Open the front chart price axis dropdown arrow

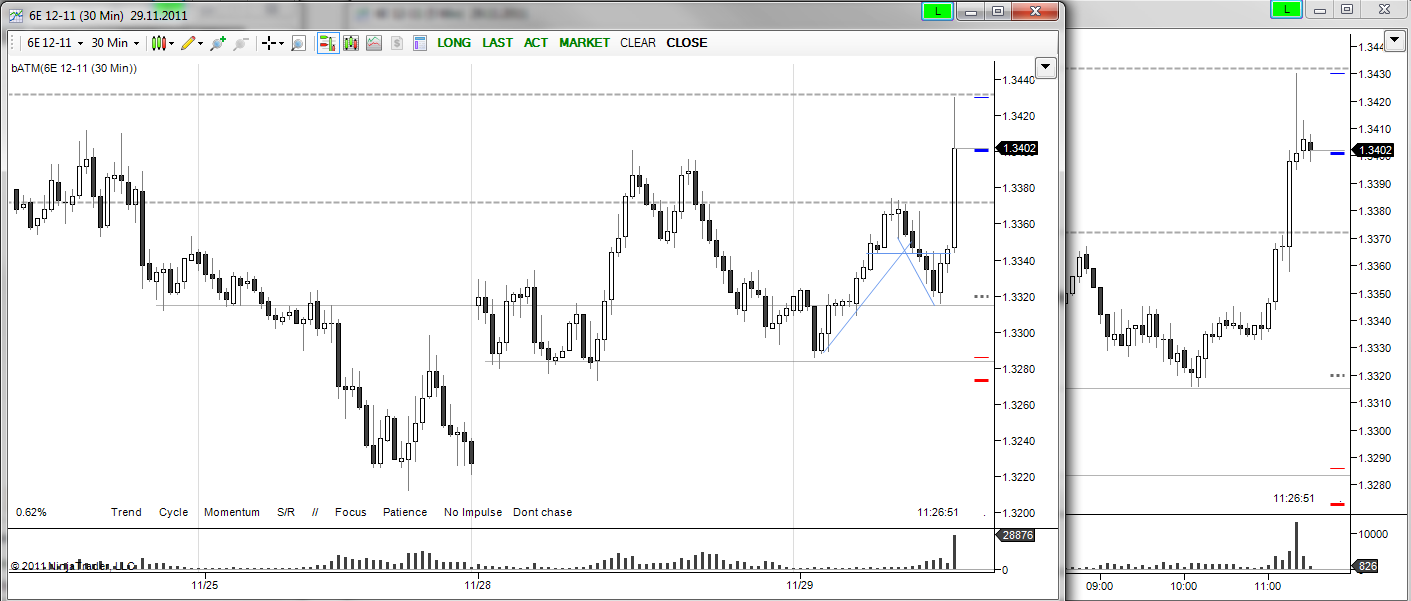point(1046,67)
